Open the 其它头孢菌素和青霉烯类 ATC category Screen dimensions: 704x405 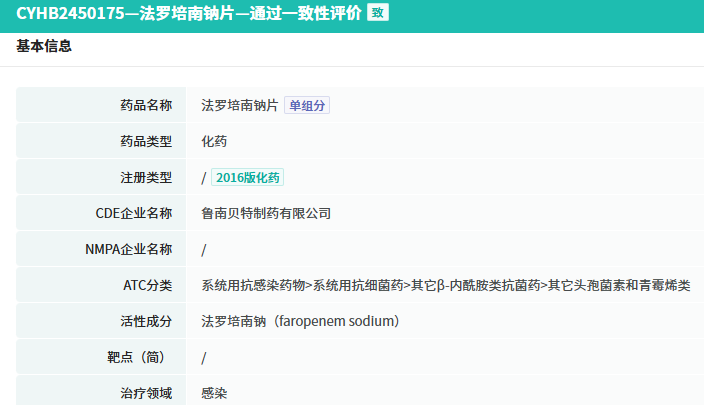coord(619,285)
